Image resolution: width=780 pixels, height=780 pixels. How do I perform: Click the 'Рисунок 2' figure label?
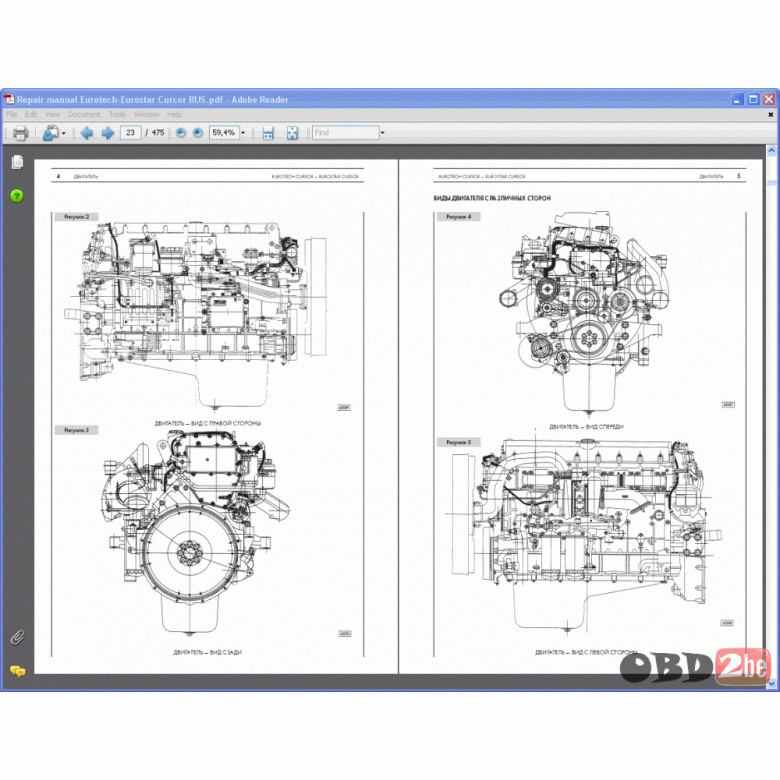[x=77, y=217]
